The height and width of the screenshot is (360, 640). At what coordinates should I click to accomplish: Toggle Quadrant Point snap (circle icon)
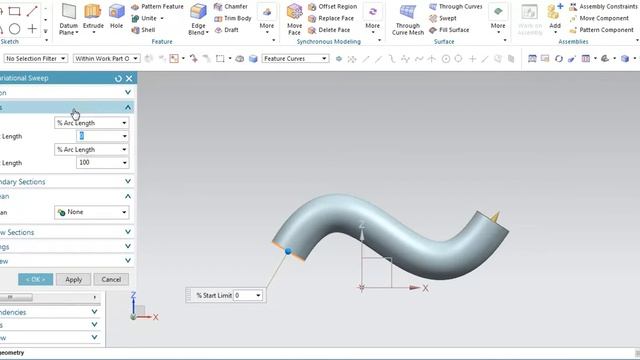tap(458, 59)
